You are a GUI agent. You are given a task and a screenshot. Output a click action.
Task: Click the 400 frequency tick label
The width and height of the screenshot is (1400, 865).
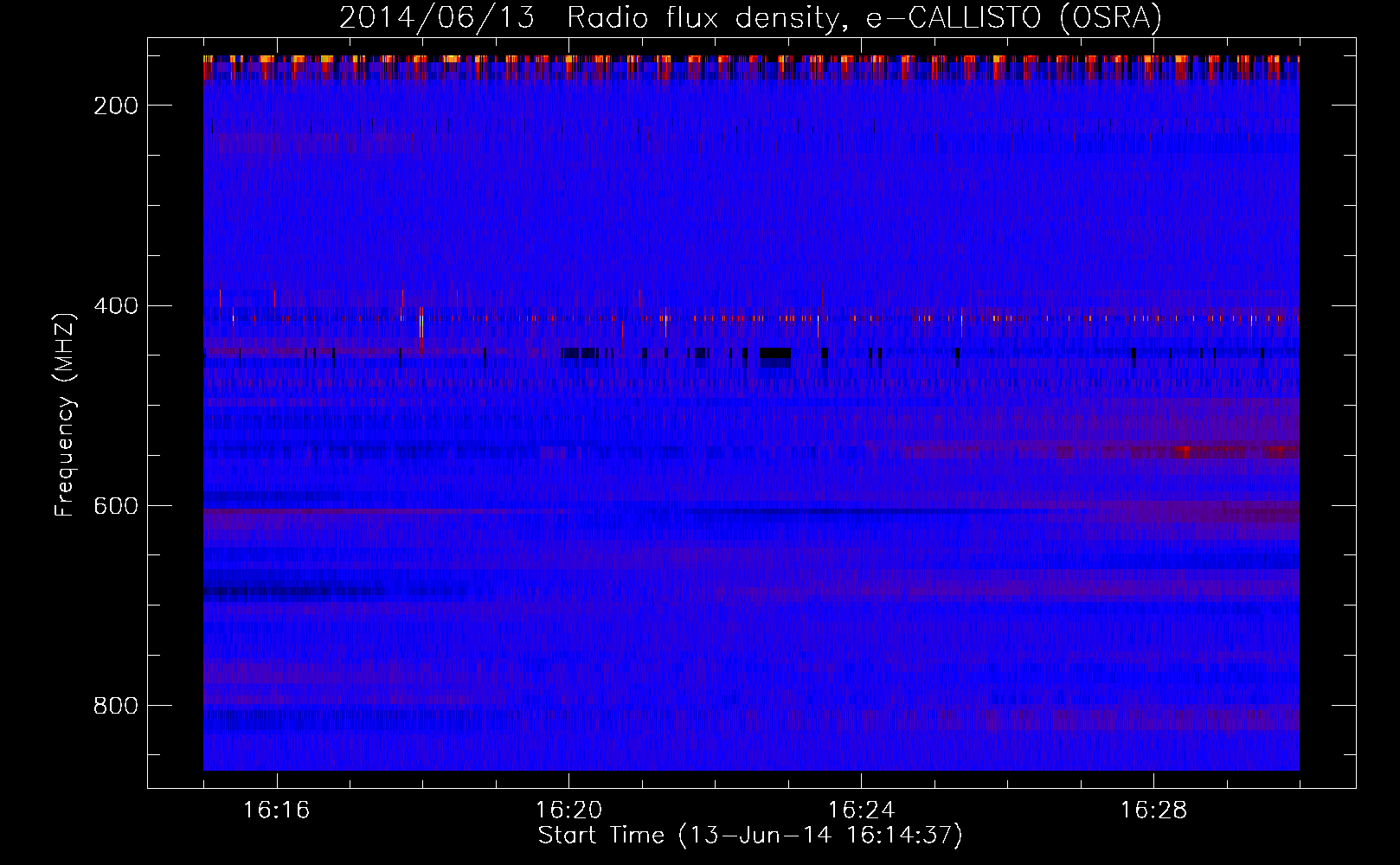pos(116,306)
